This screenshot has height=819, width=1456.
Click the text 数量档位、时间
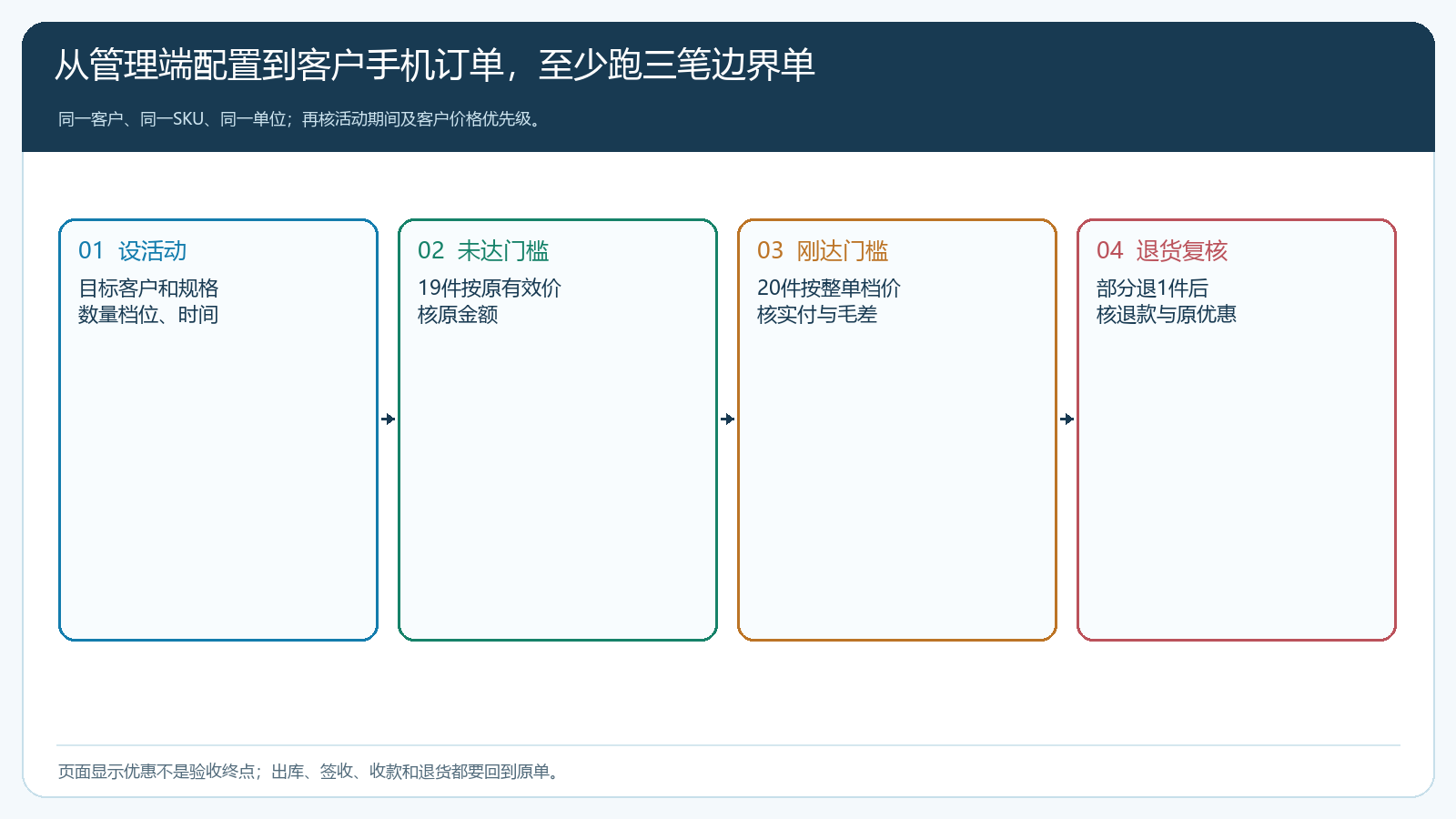point(148,315)
